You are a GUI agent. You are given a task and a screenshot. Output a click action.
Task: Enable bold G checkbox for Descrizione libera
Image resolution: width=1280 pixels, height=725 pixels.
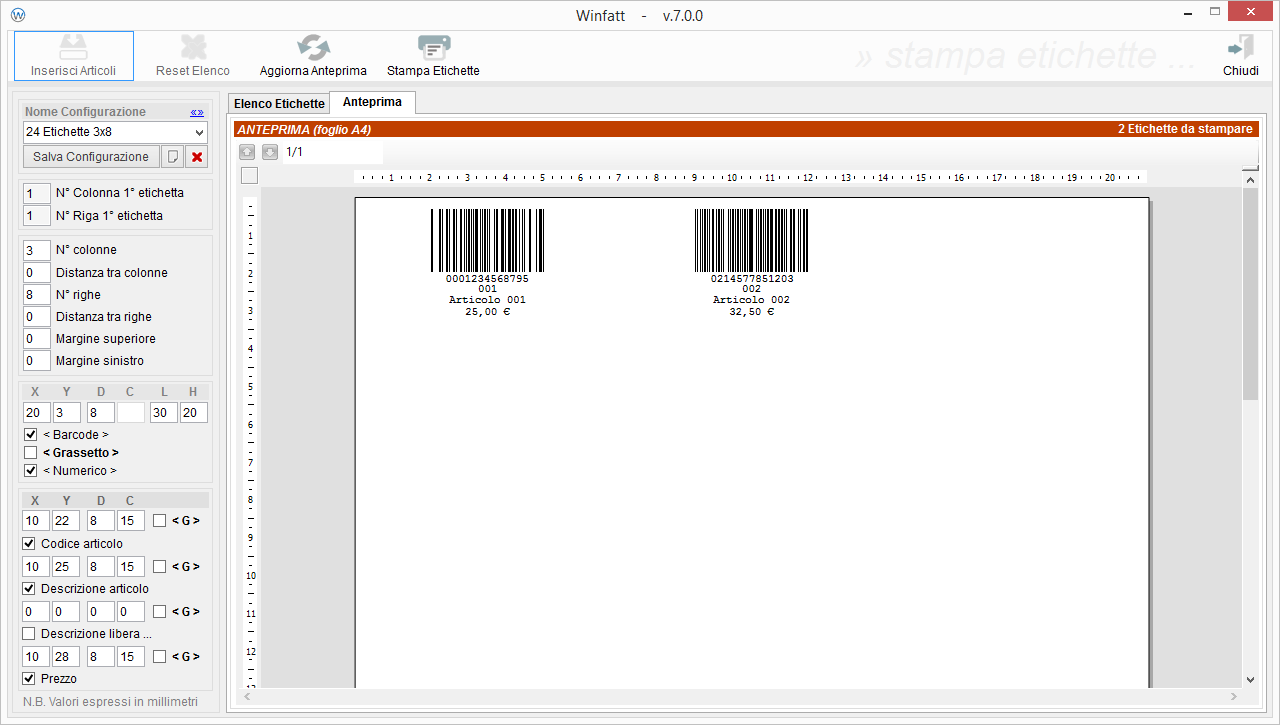click(160, 612)
